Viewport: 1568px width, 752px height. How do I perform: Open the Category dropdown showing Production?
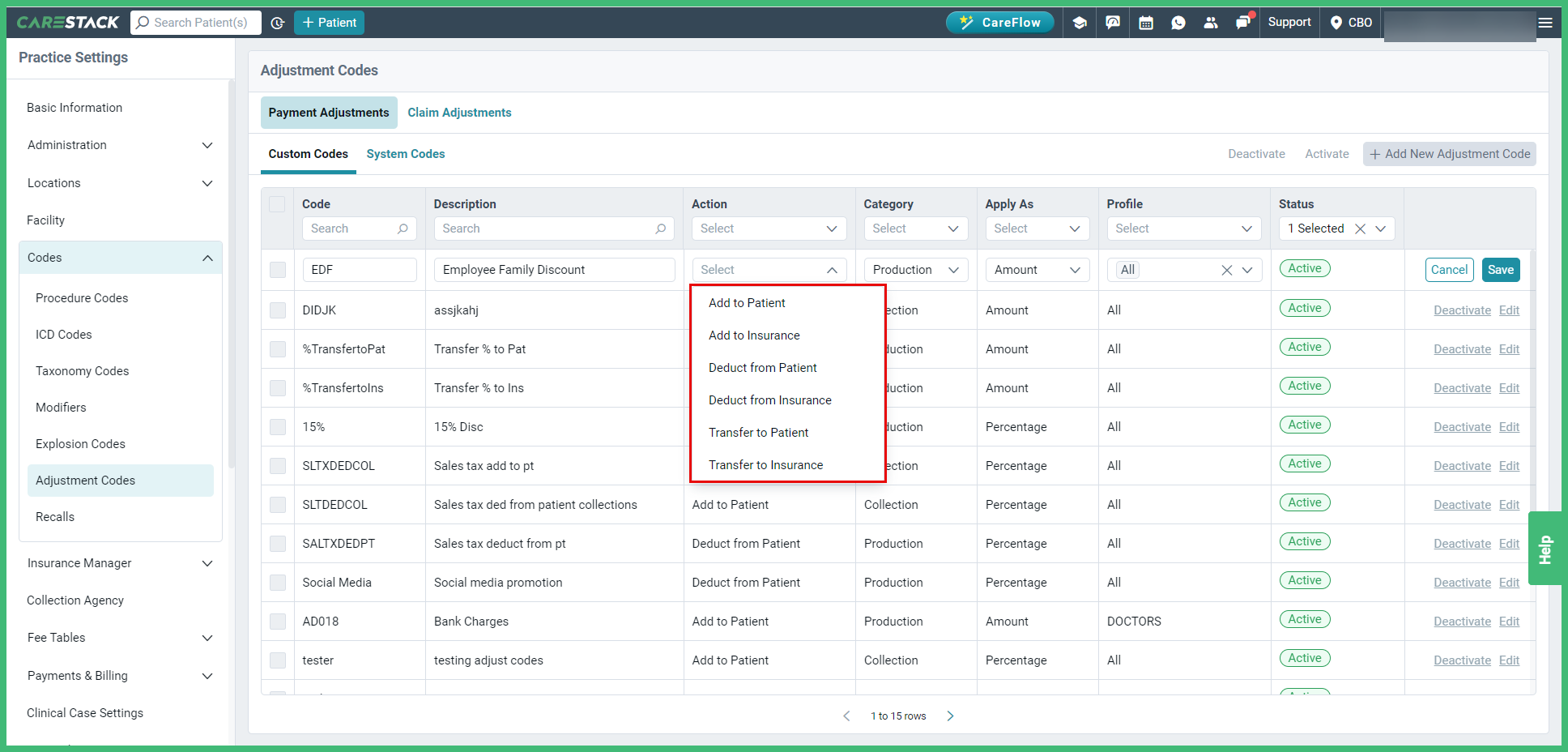915,269
